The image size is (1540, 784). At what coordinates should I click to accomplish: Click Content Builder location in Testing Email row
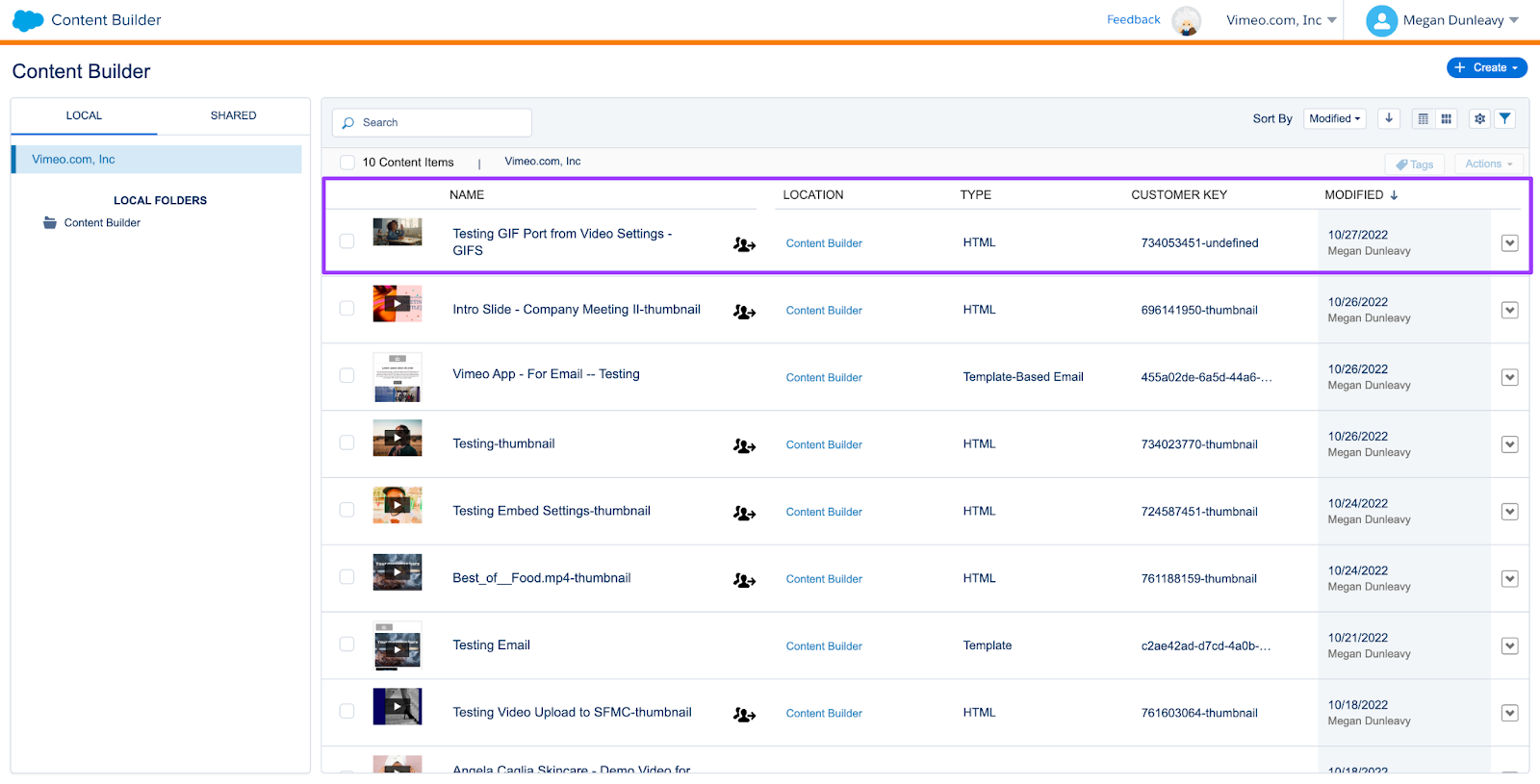(x=824, y=646)
